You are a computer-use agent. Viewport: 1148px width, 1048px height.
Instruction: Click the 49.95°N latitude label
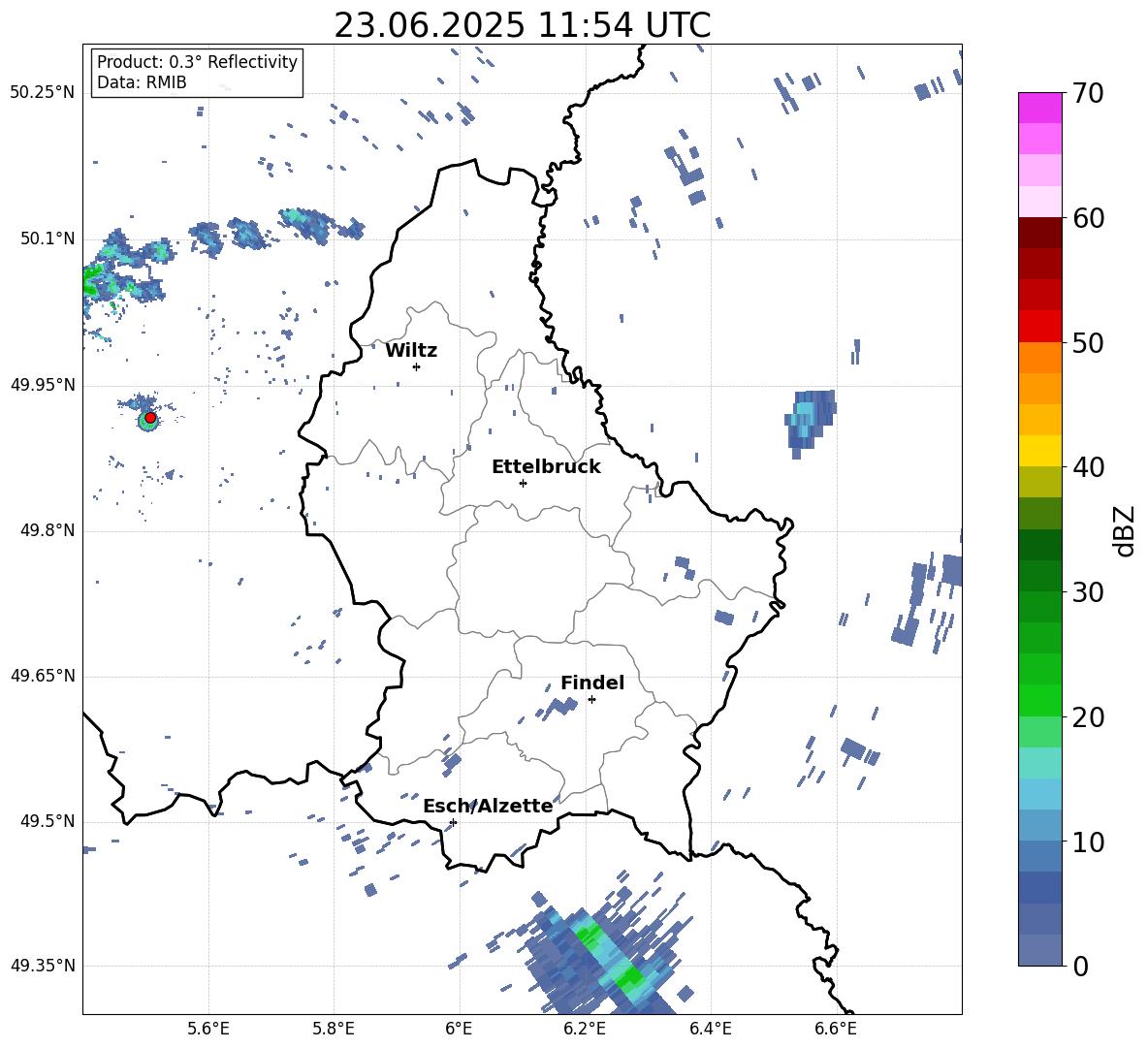pyautogui.click(x=43, y=384)
